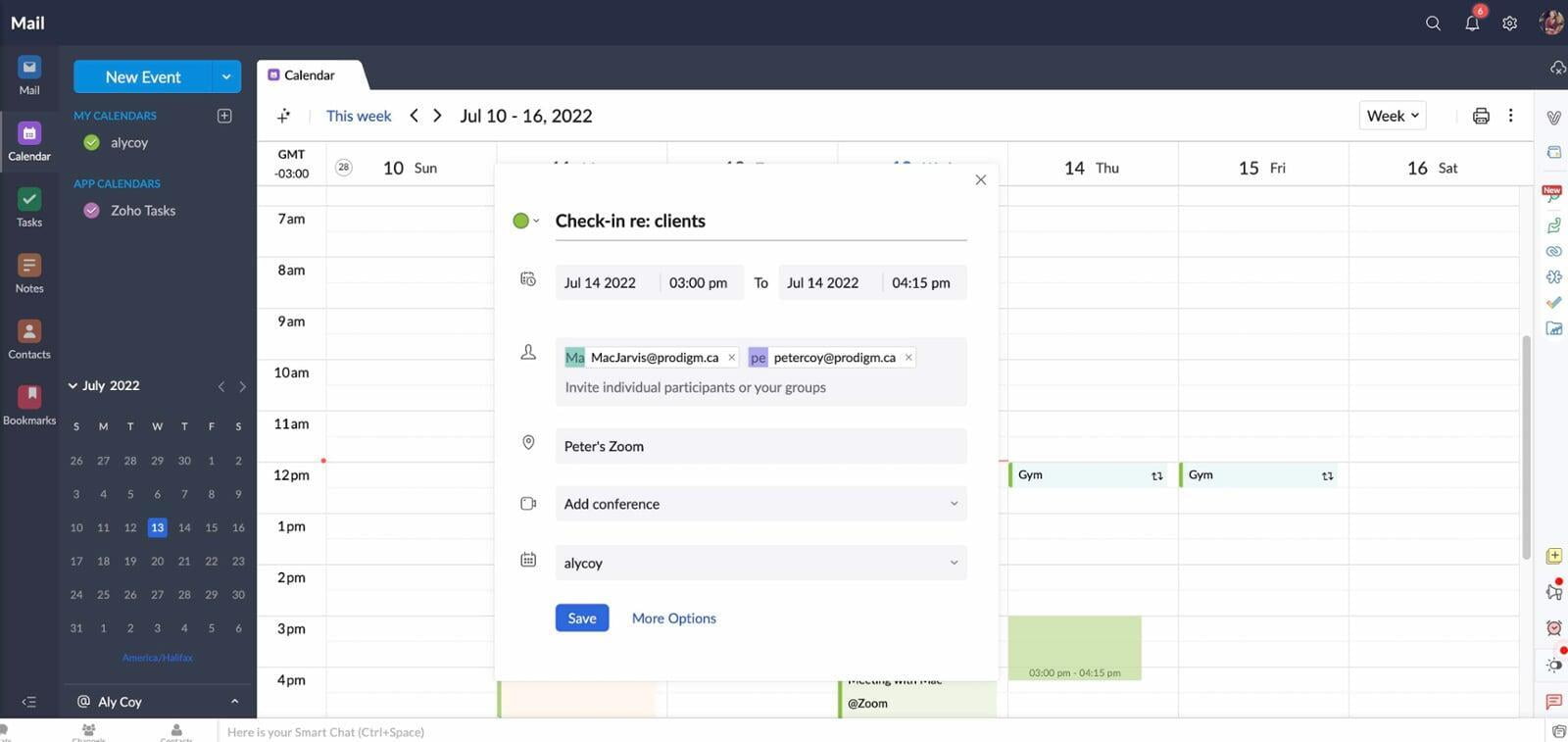
Task: Open the Bookmarks app in sidebar
Action: [29, 405]
